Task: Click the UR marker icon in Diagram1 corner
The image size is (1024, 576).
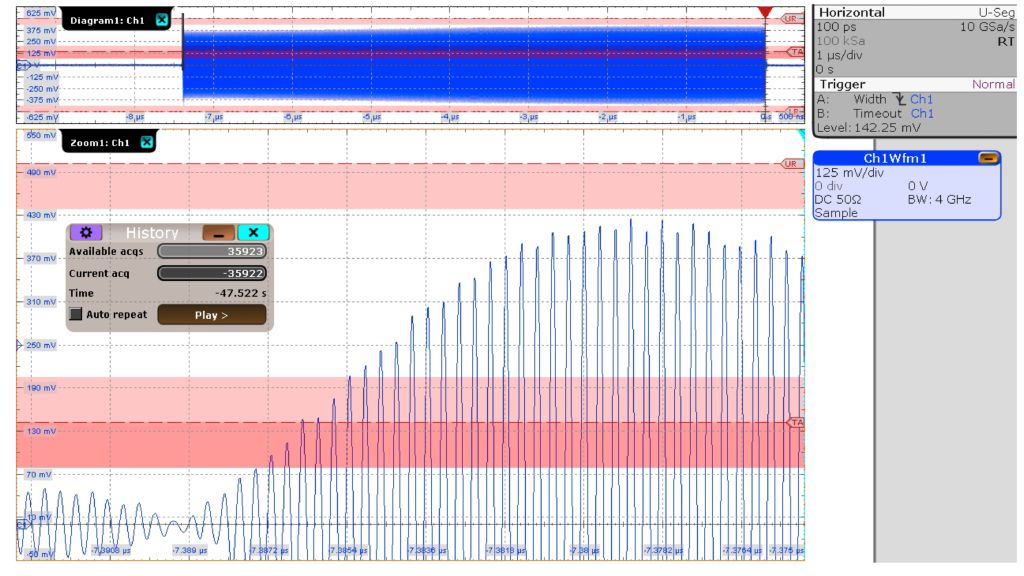Action: pyautogui.click(x=789, y=20)
